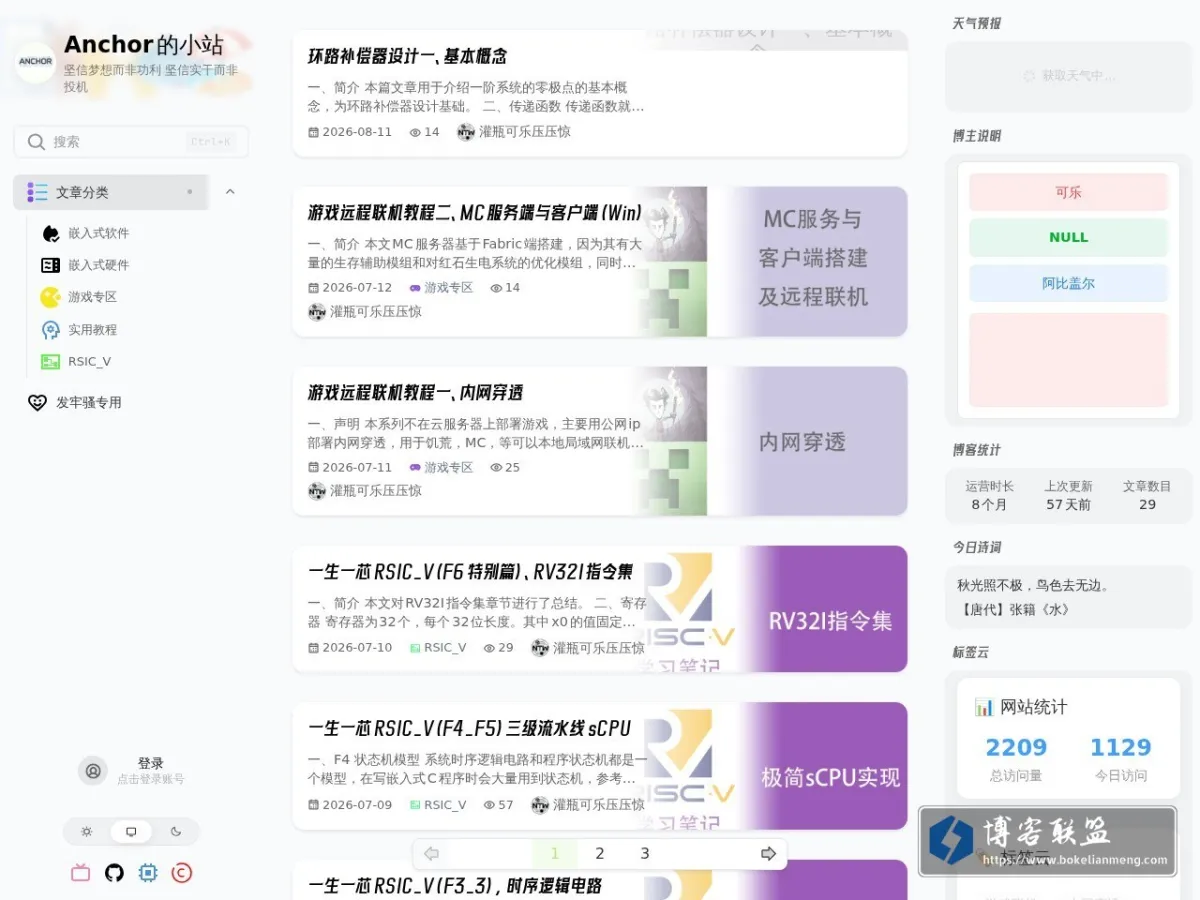Go to page 3 in pagination
The width and height of the screenshot is (1200, 900).
coord(645,853)
